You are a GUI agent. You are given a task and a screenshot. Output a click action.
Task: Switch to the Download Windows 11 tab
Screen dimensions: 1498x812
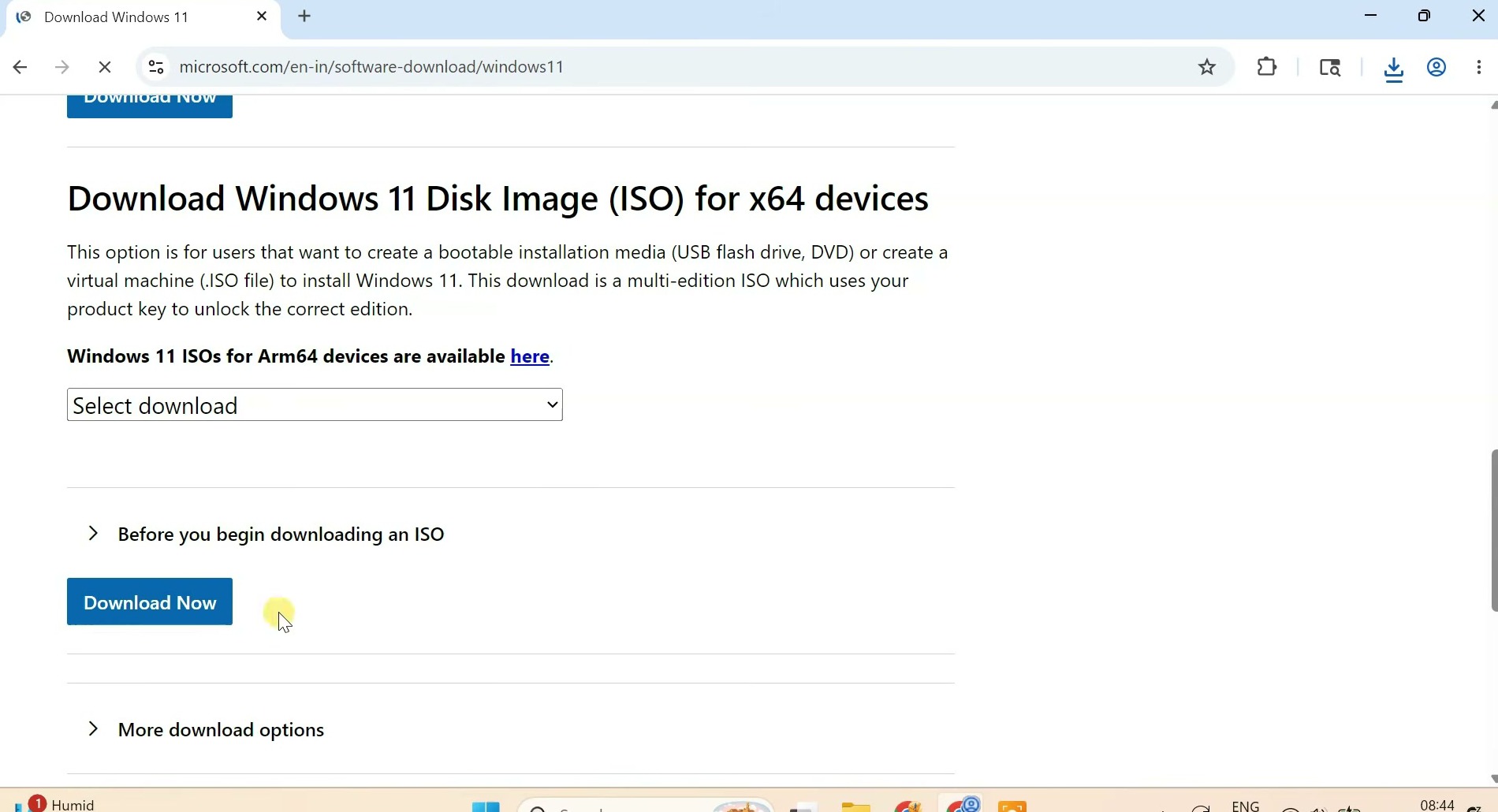(142, 18)
